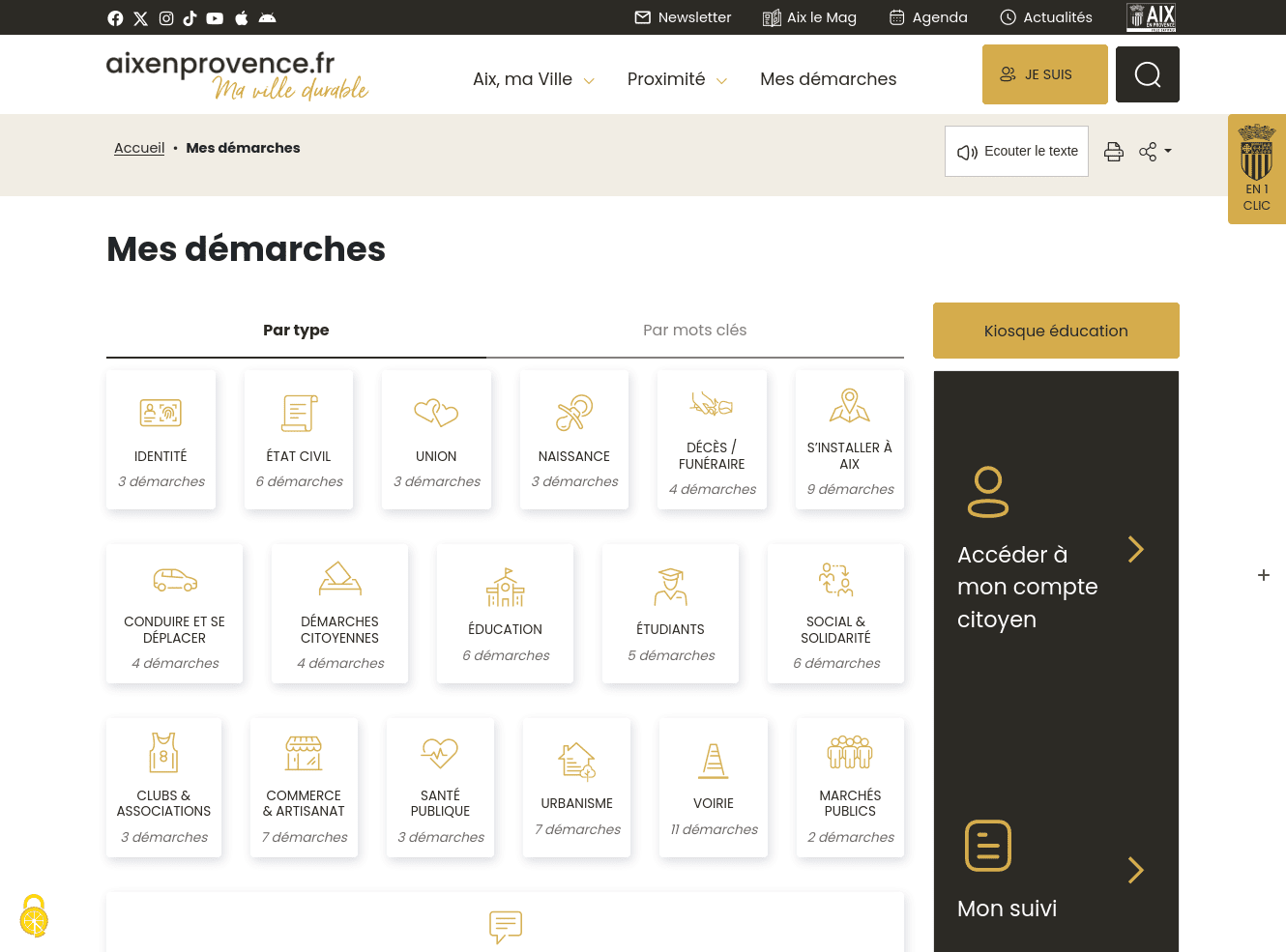This screenshot has width=1286, height=952.
Task: Switch to the Par mots clés tab
Action: [694, 331]
